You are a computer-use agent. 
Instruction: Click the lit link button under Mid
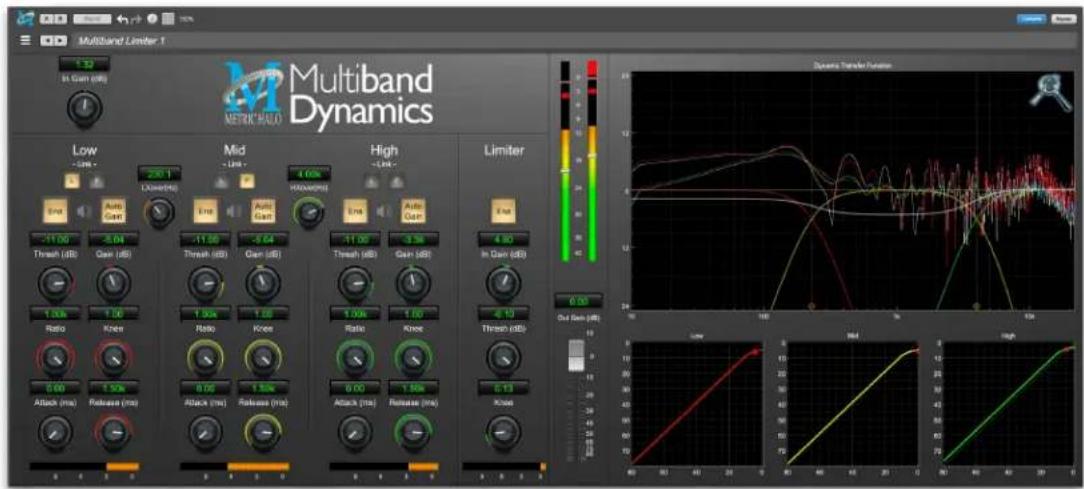point(246,181)
